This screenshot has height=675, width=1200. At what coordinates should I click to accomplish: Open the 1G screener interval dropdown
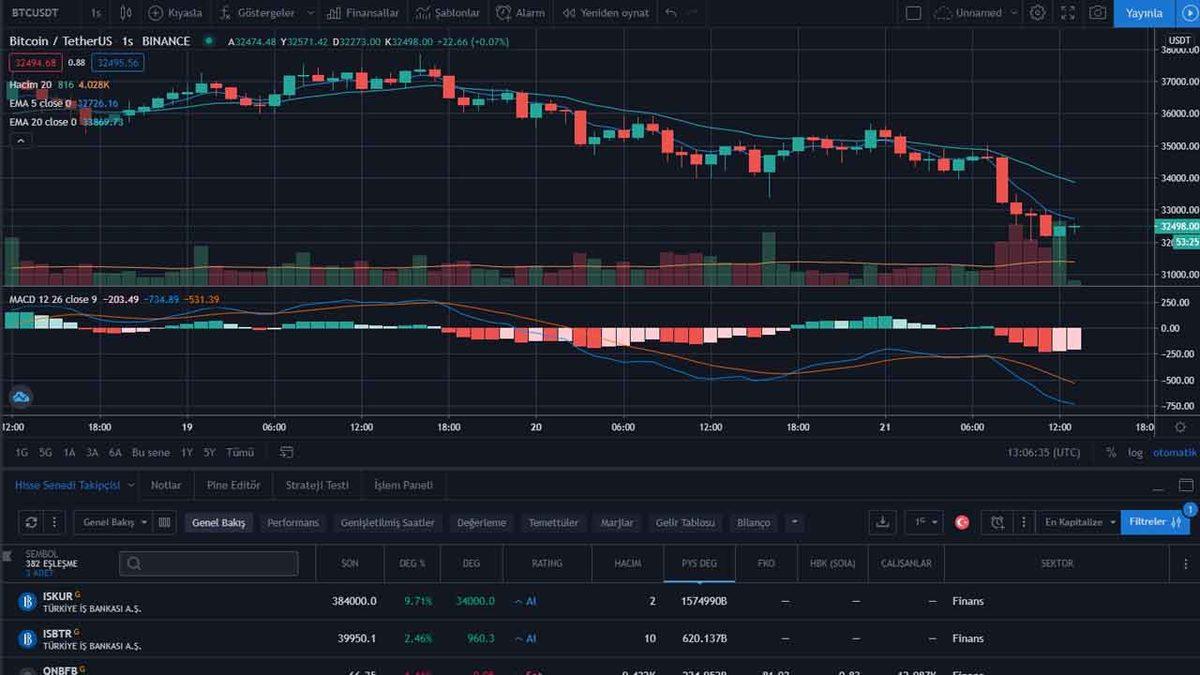click(x=923, y=522)
